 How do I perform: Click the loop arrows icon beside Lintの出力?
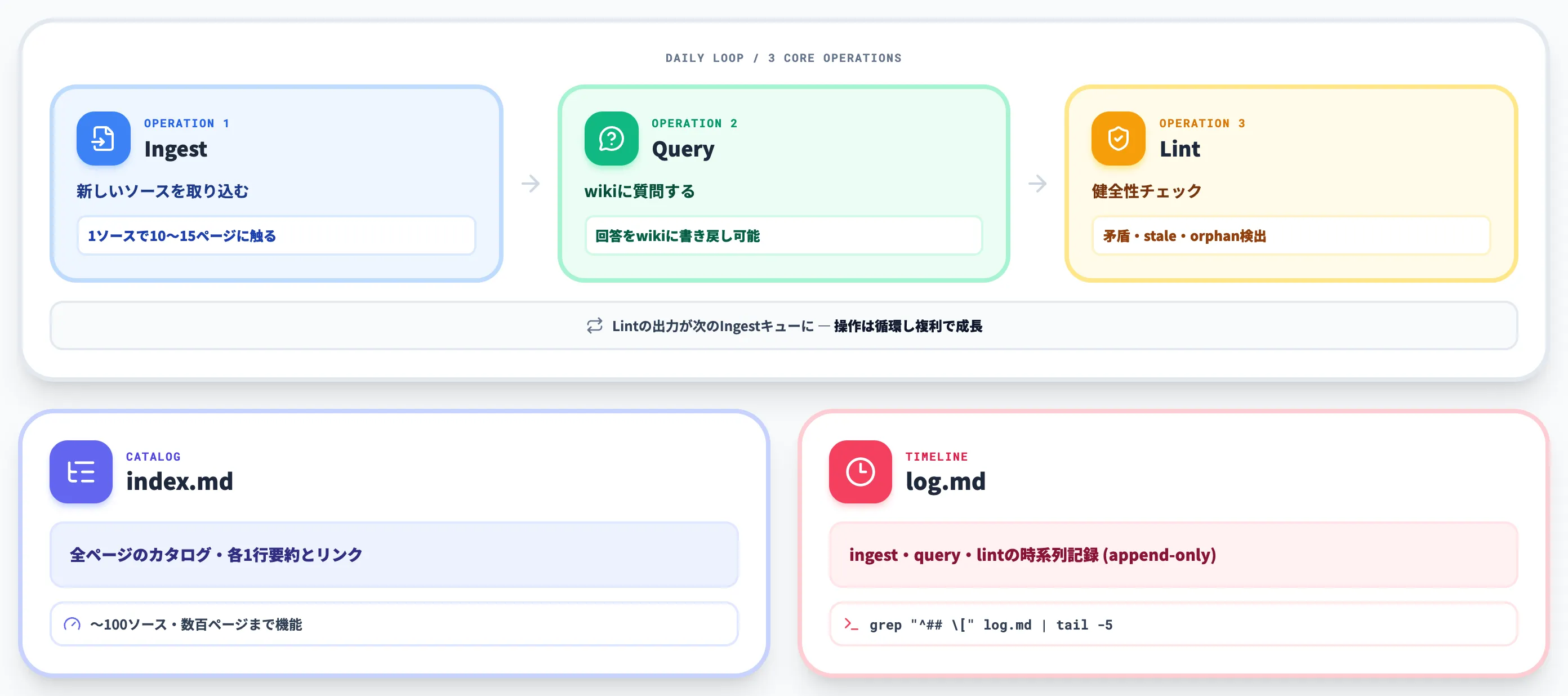click(595, 325)
